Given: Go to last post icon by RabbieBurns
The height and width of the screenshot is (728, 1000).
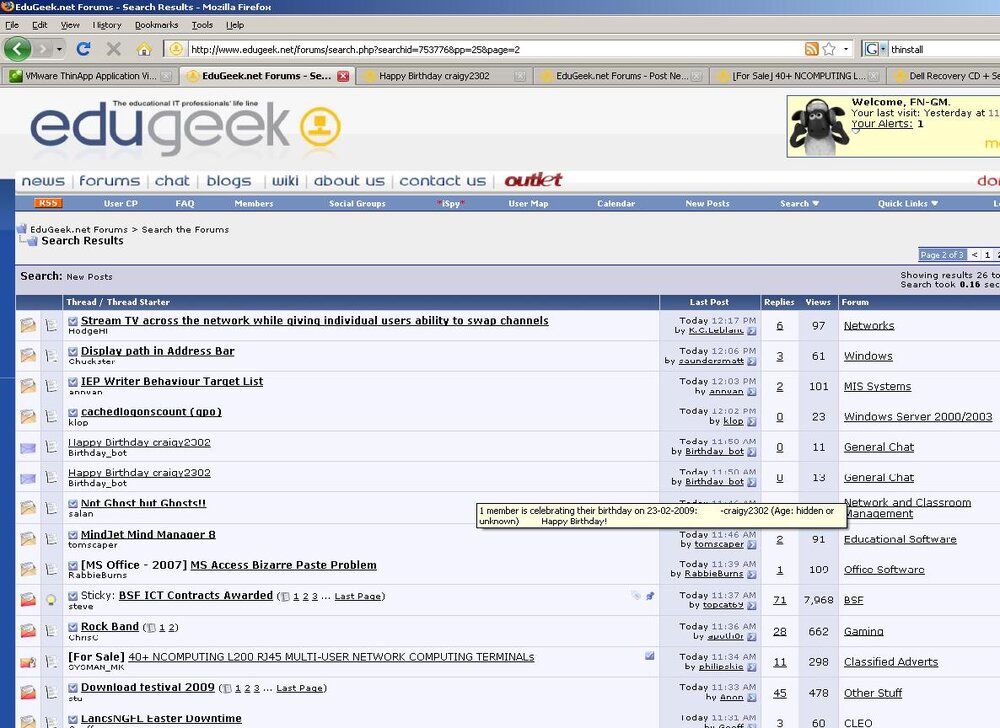Looking at the screenshot, I should click(x=751, y=574).
